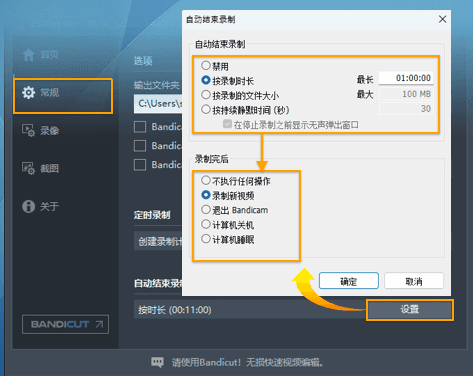Click the gear icon for General settings
The width and height of the screenshot is (473, 376).
coord(28,92)
